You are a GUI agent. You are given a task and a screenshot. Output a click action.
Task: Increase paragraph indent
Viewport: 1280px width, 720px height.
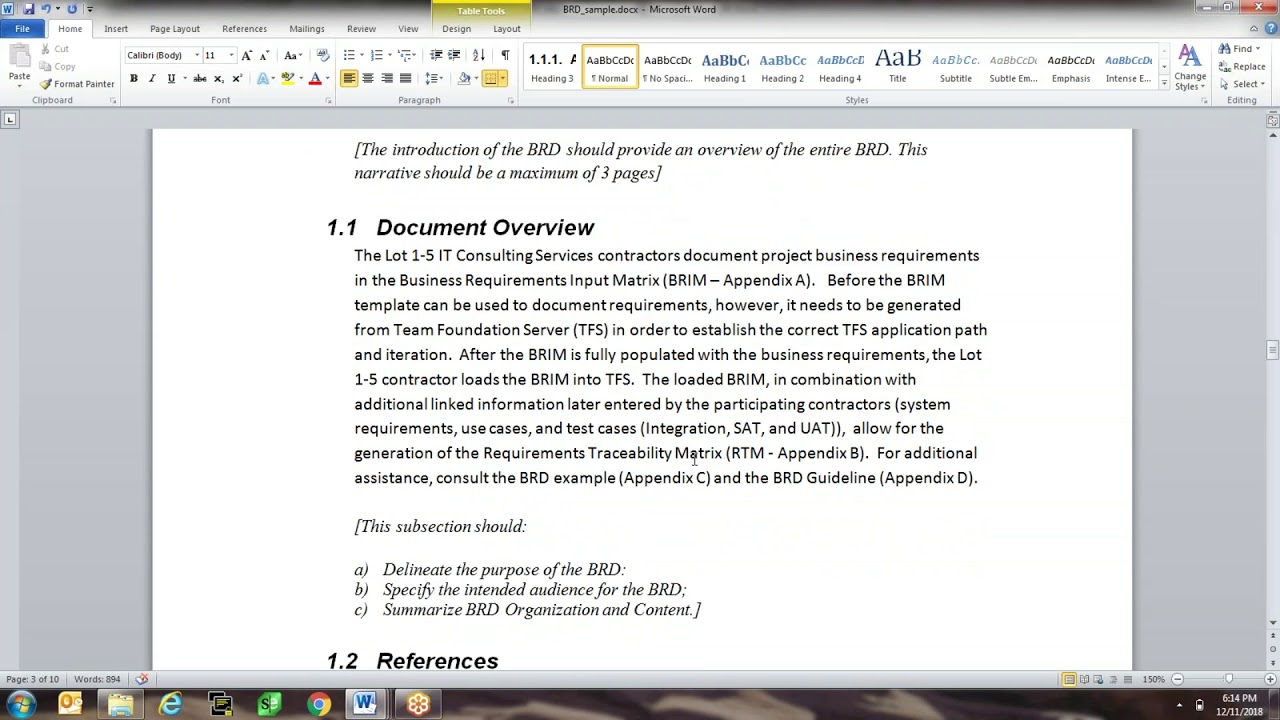pyautogui.click(x=453, y=55)
